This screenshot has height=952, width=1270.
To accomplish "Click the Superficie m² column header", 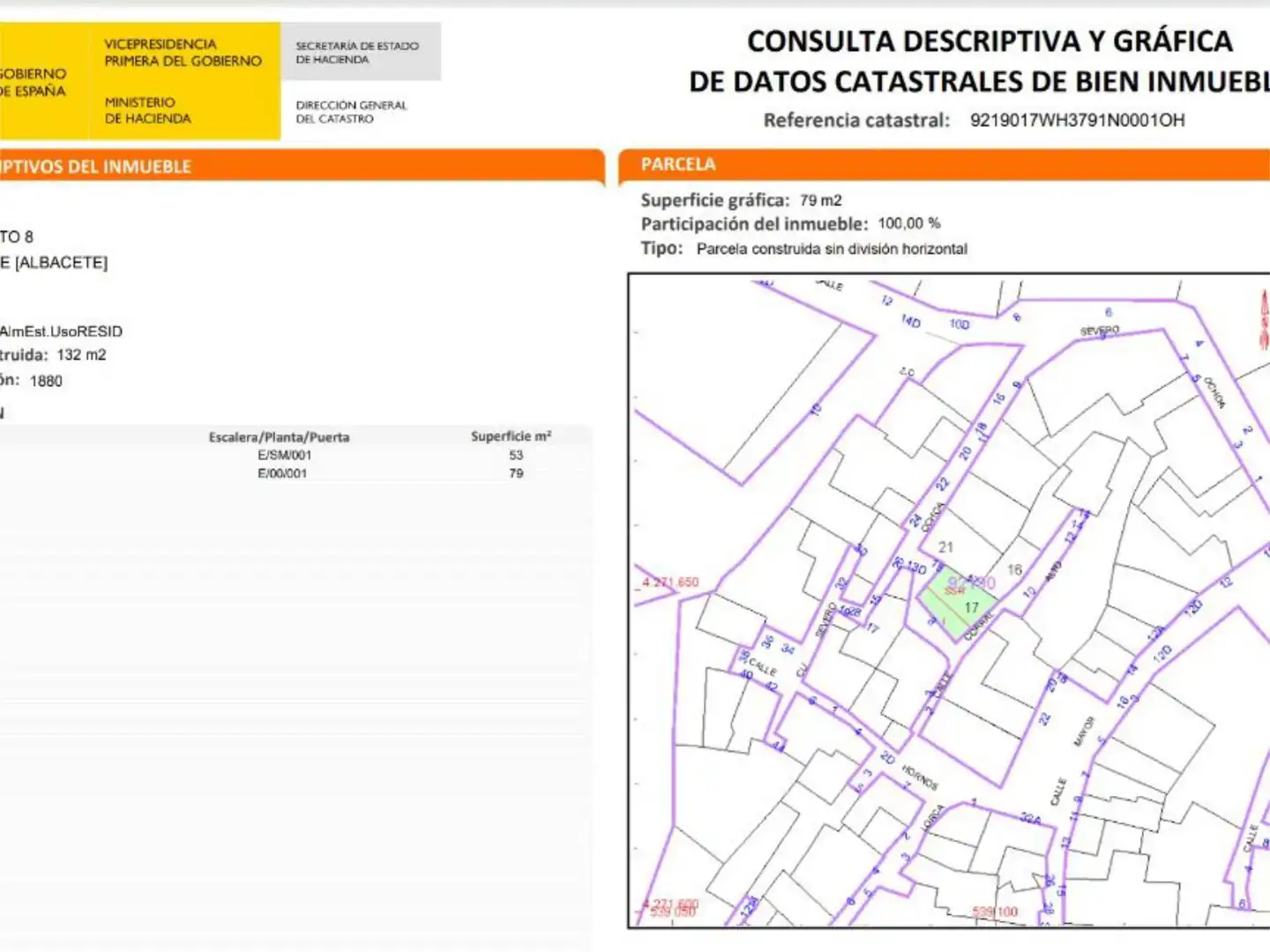I will 512,436.
